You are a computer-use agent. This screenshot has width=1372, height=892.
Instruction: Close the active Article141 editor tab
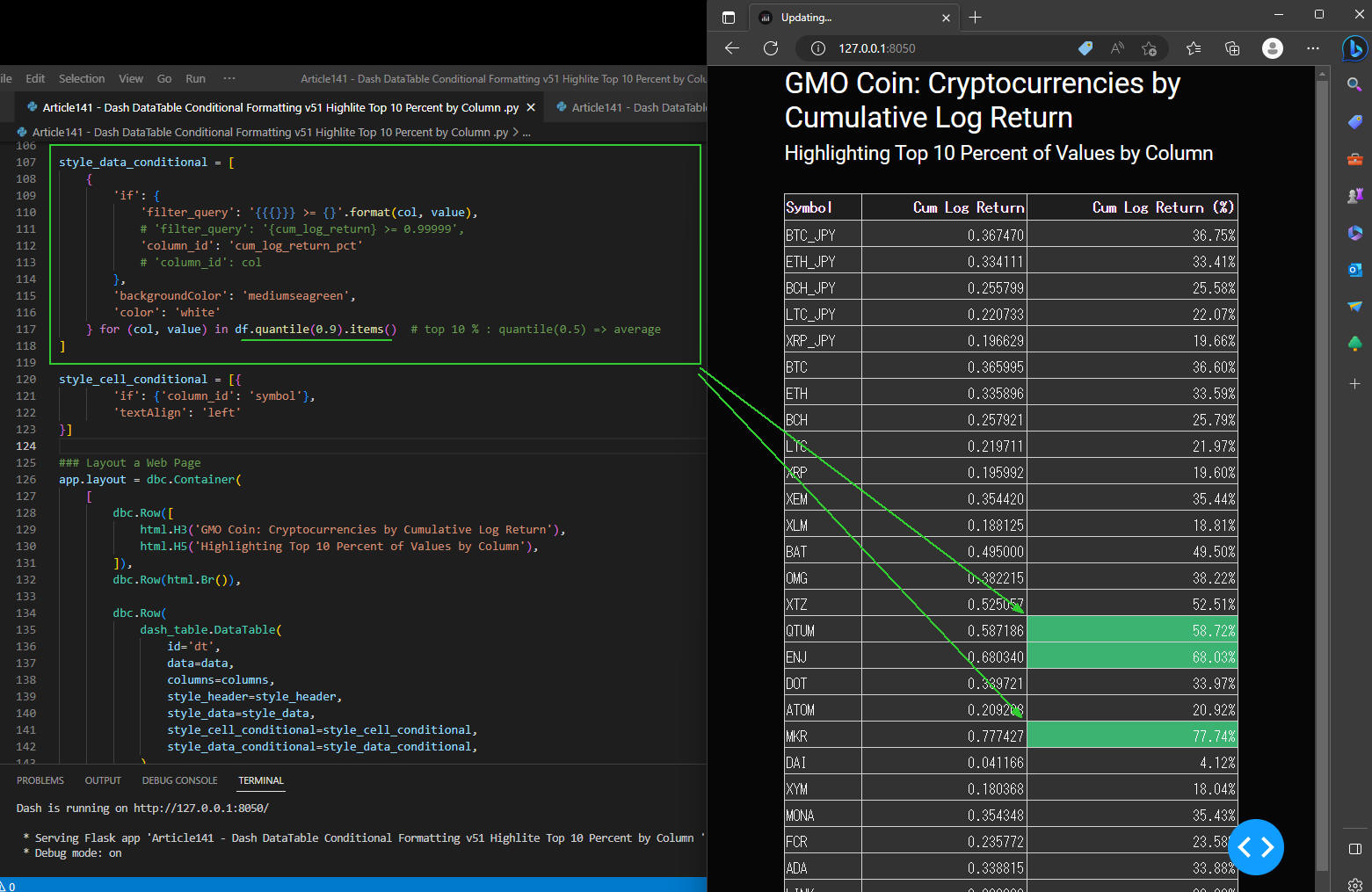click(531, 107)
